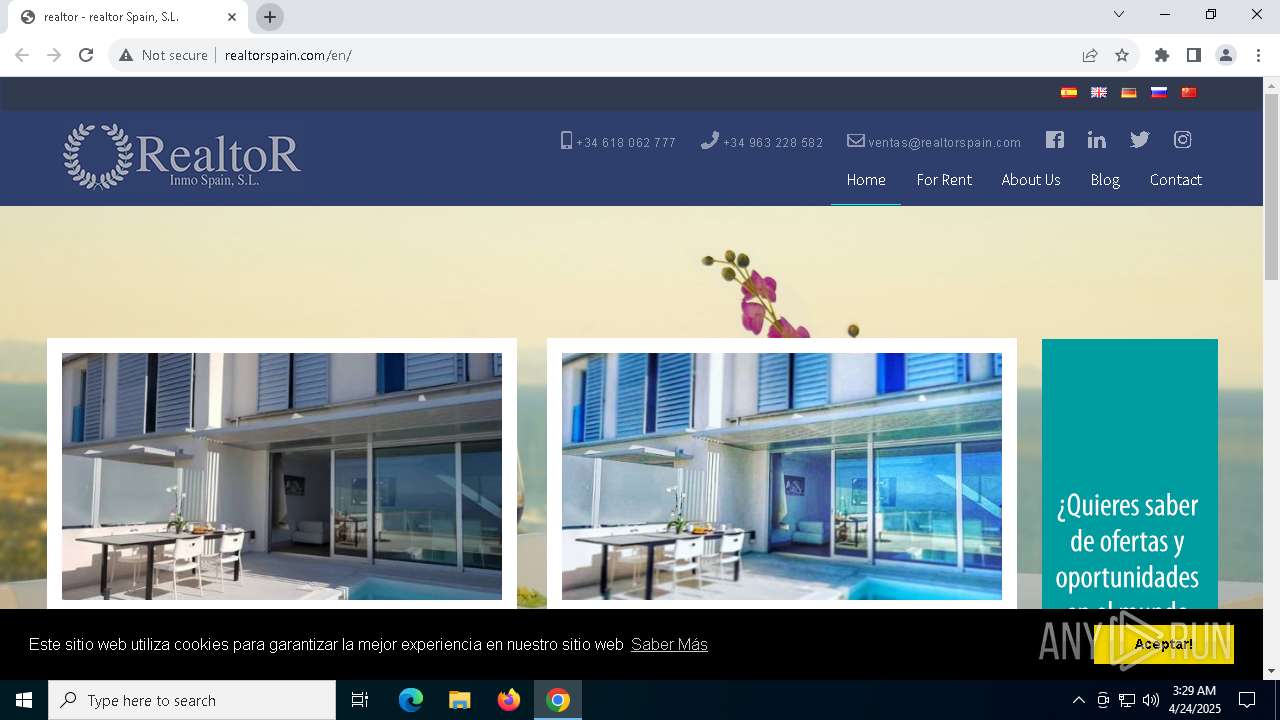Expand the tab search chevron

coord(1119,14)
